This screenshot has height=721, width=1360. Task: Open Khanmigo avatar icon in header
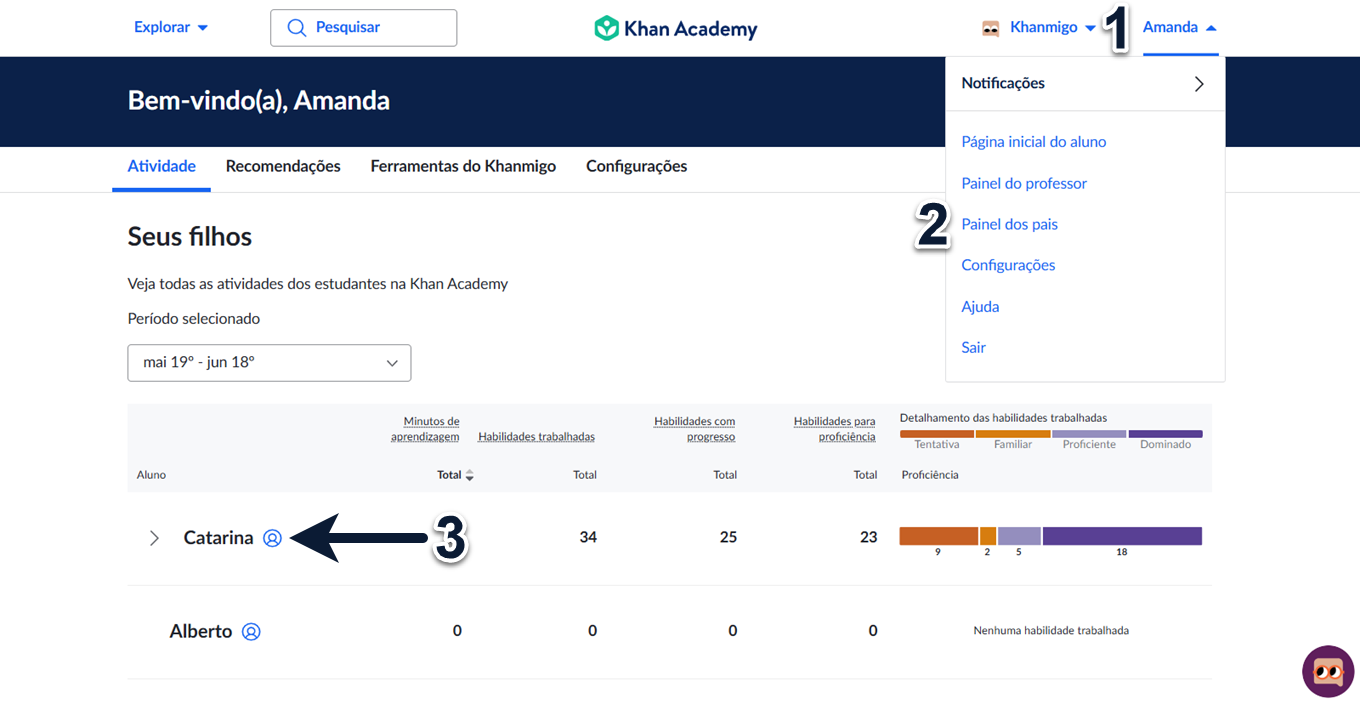[x=991, y=28]
